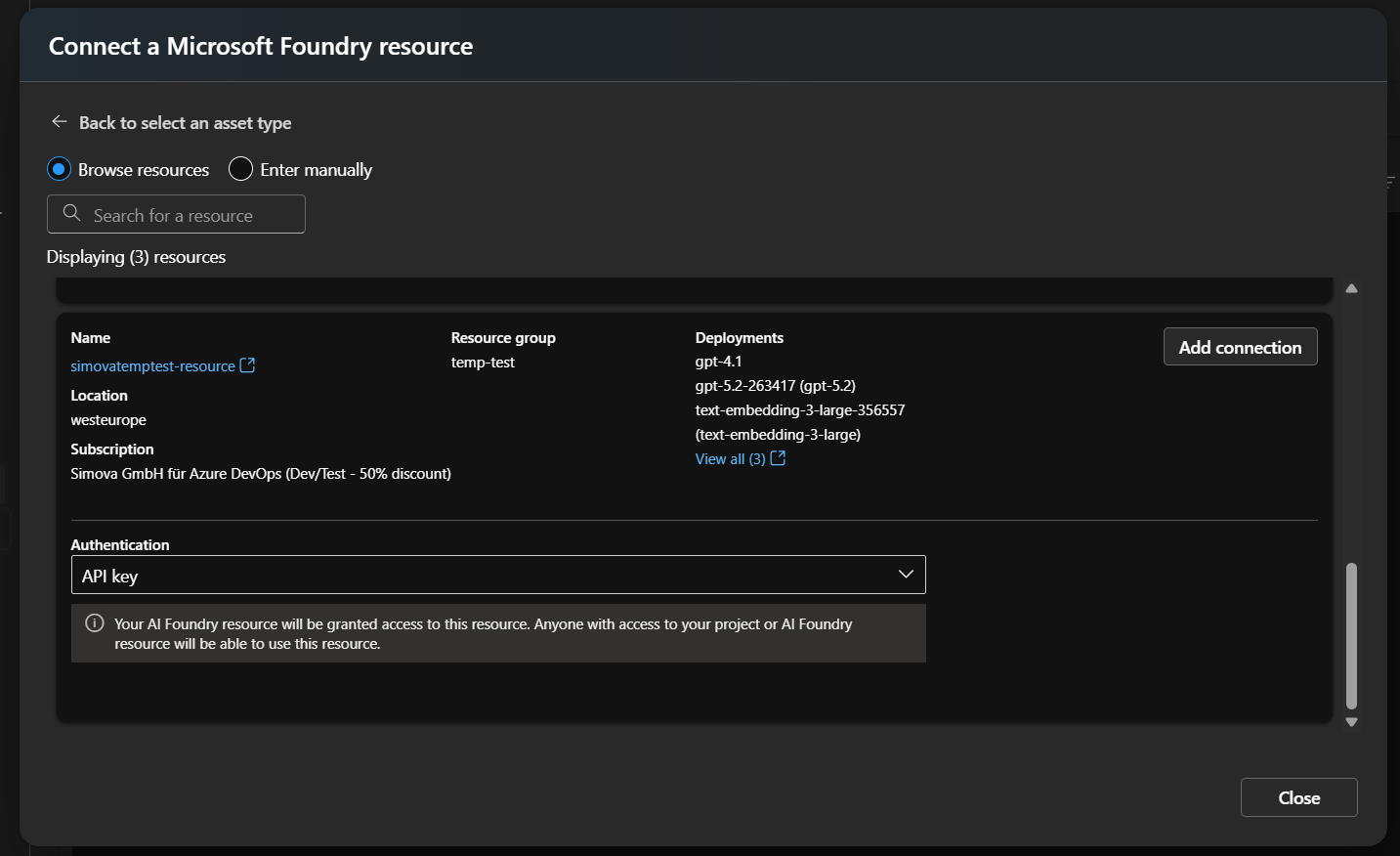Click the scroll down arrow of resource list
1400x856 pixels.
click(1351, 722)
